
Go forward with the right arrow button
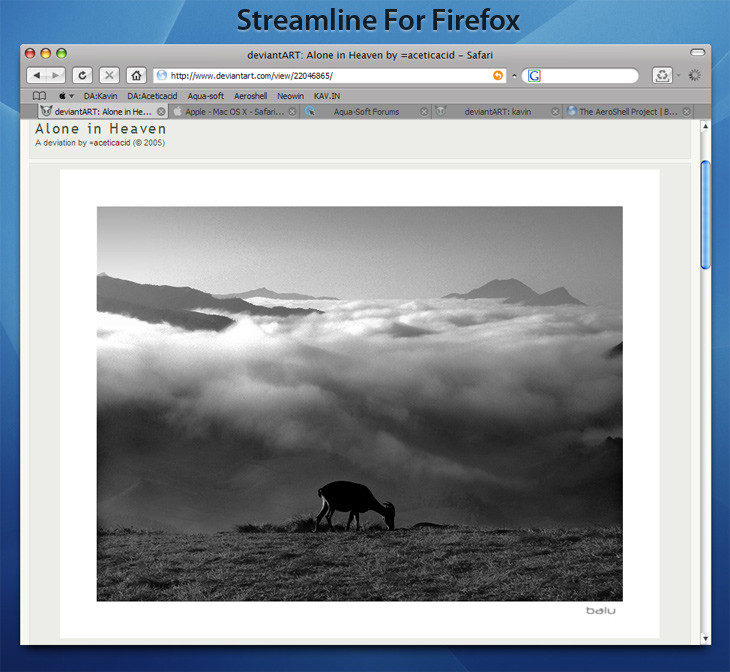(x=55, y=75)
